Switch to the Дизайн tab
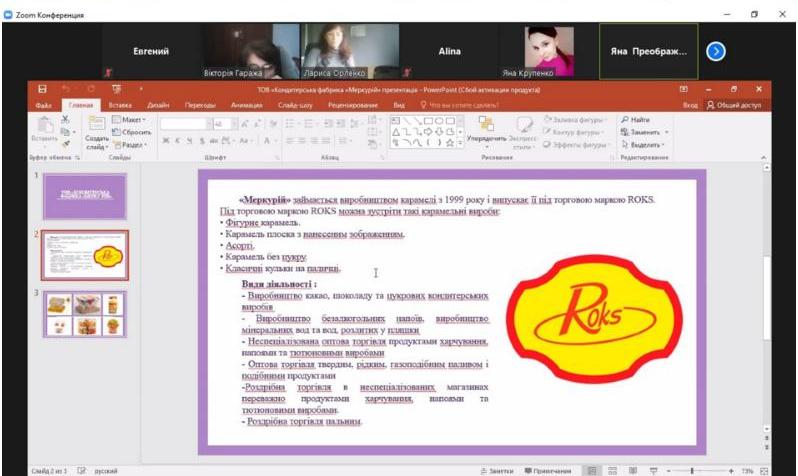Image resolution: width=798 pixels, height=476 pixels. pyautogui.click(x=158, y=105)
